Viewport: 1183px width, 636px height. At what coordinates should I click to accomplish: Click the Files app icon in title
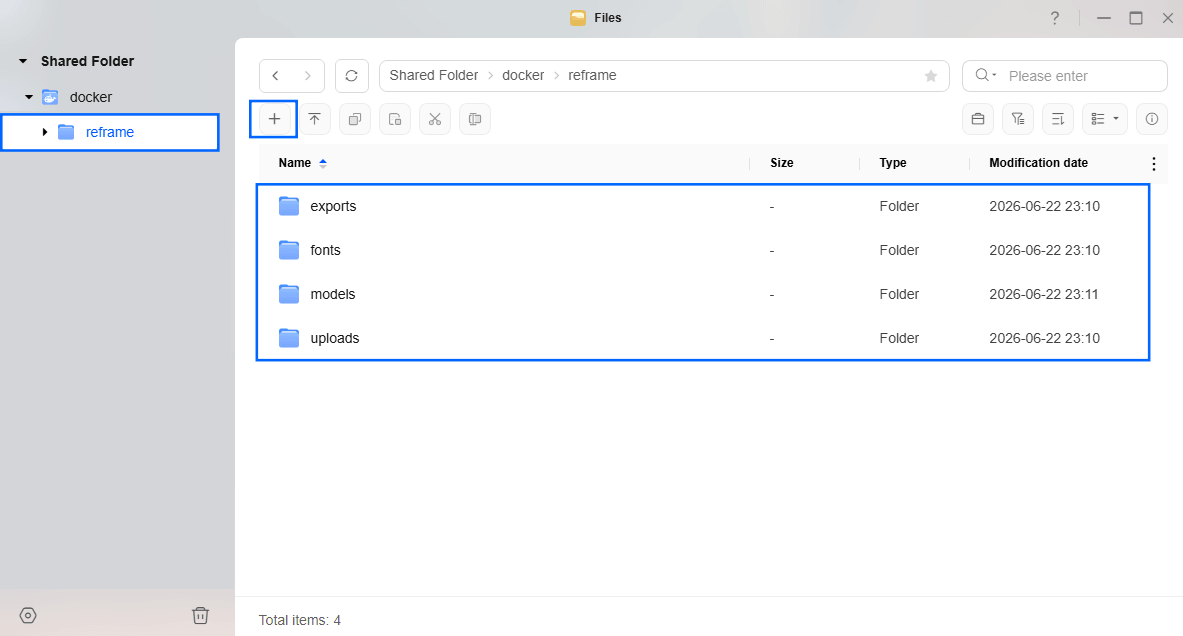click(x=578, y=18)
